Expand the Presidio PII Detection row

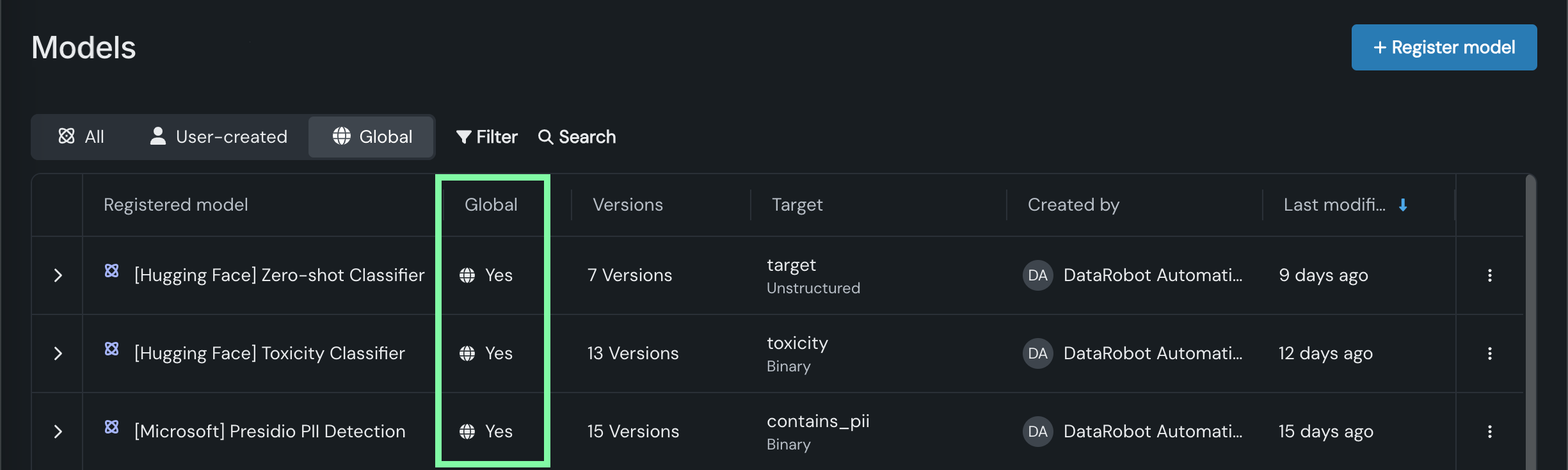[58, 432]
